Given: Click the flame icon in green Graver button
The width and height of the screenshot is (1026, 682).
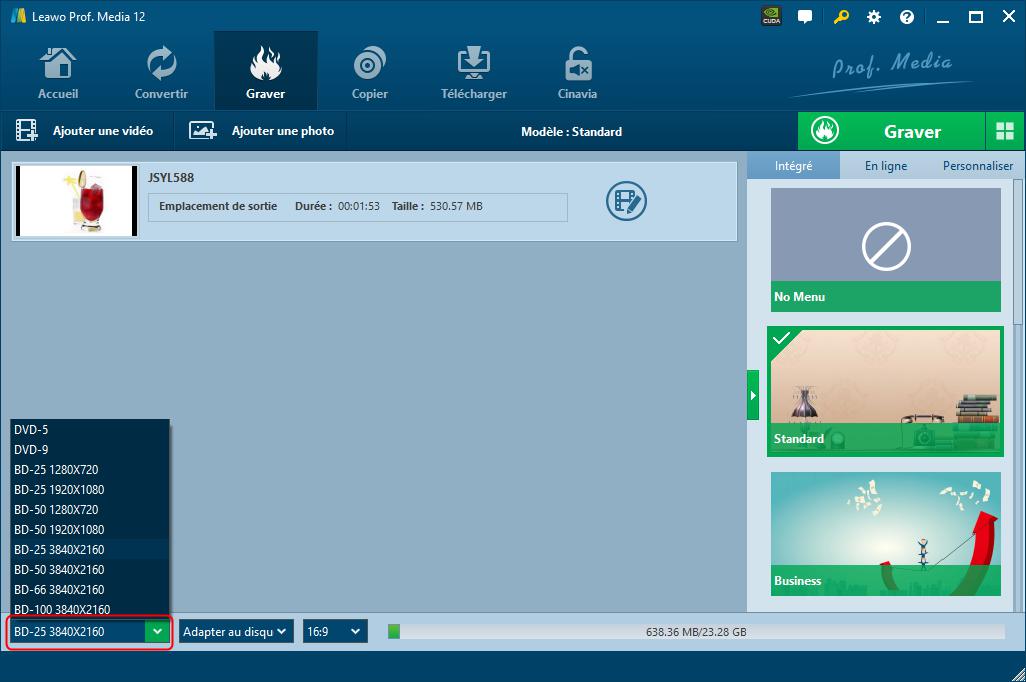Looking at the screenshot, I should 824,131.
